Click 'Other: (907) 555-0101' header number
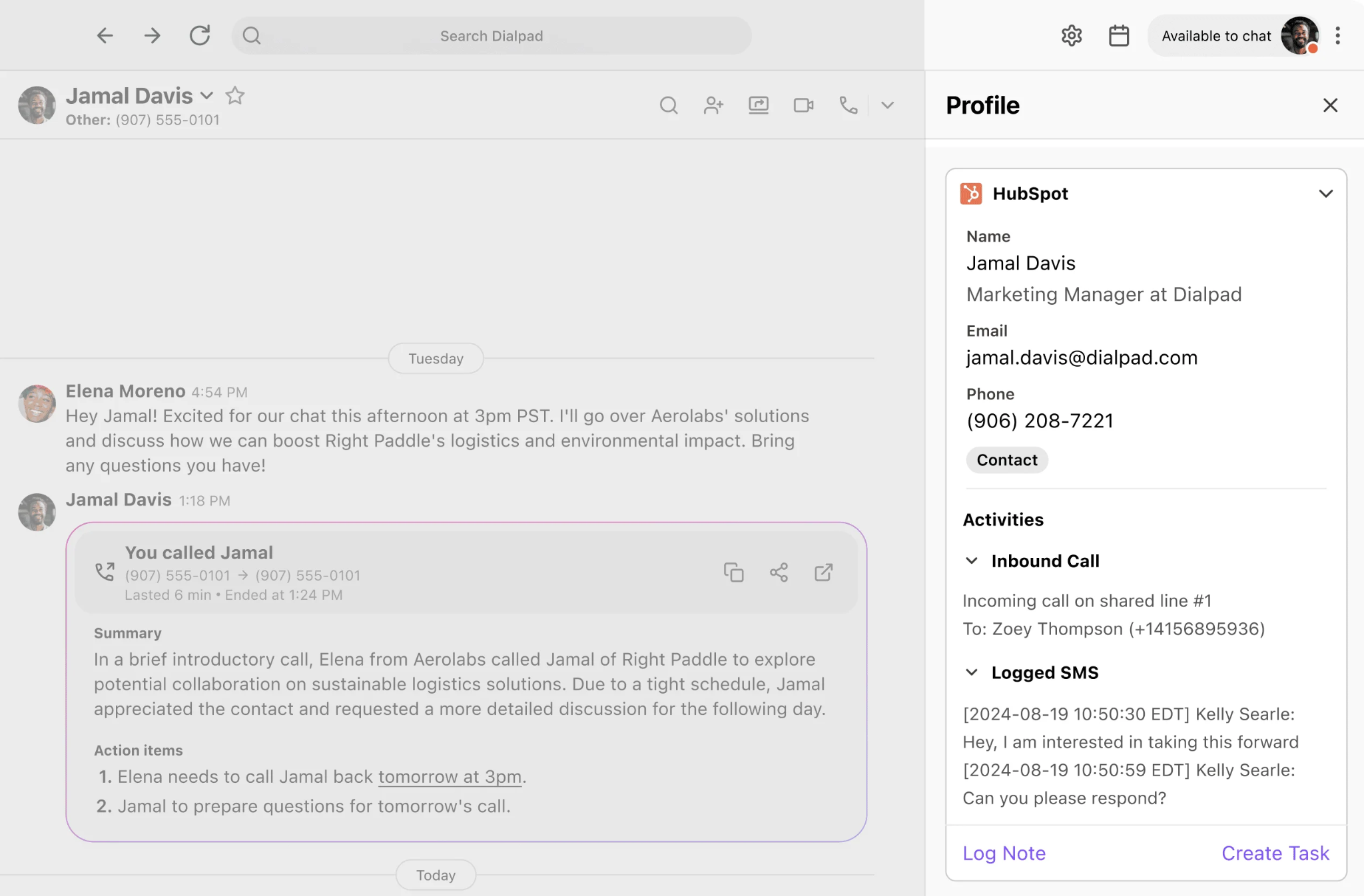 tap(143, 120)
